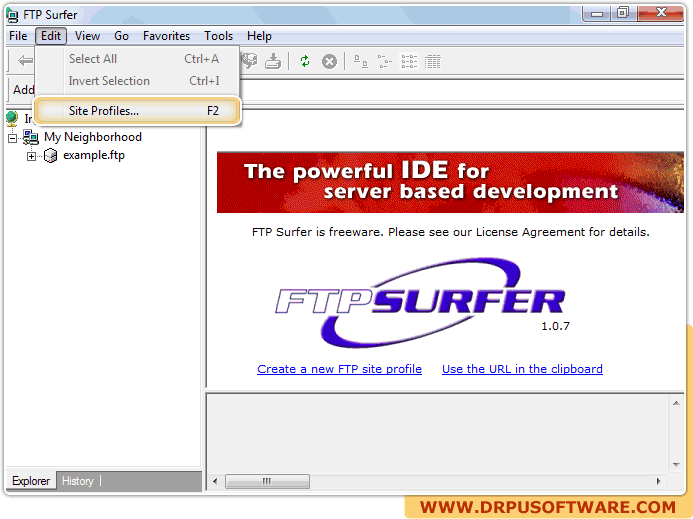Click the Back arrow toolbar icon
Viewport: 693px width, 519px height.
tap(23, 61)
